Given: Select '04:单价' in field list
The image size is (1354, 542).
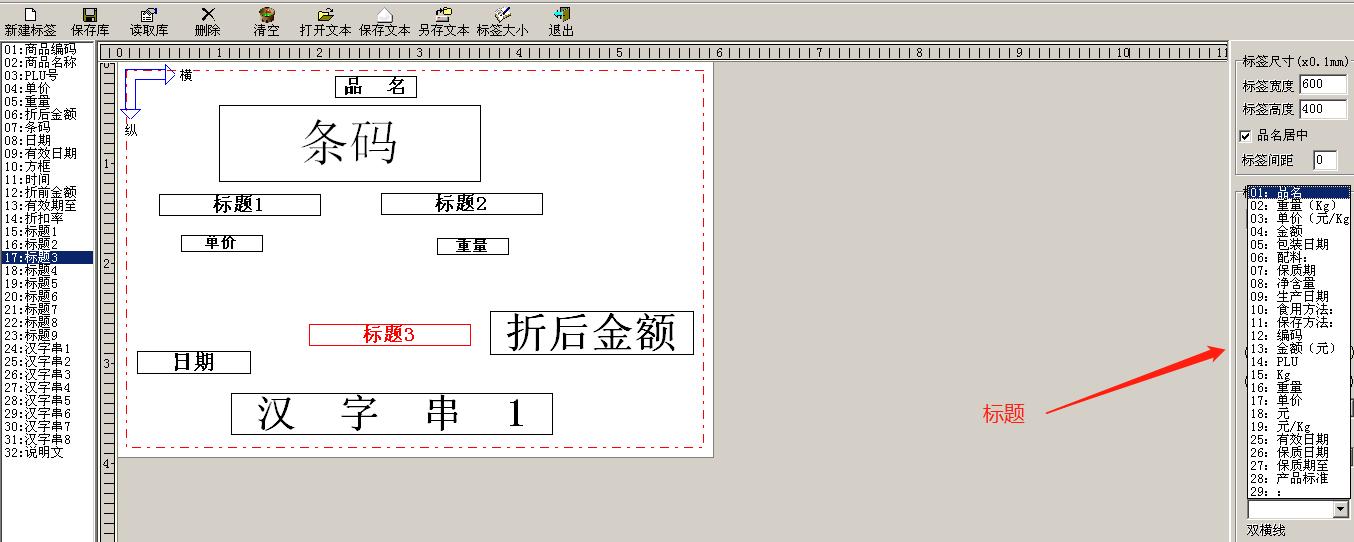Looking at the screenshot, I should tap(47, 88).
